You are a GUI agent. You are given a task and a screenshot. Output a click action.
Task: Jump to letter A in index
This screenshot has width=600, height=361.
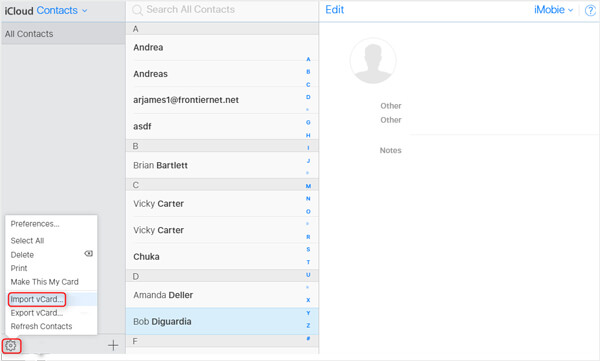pyautogui.click(x=308, y=59)
